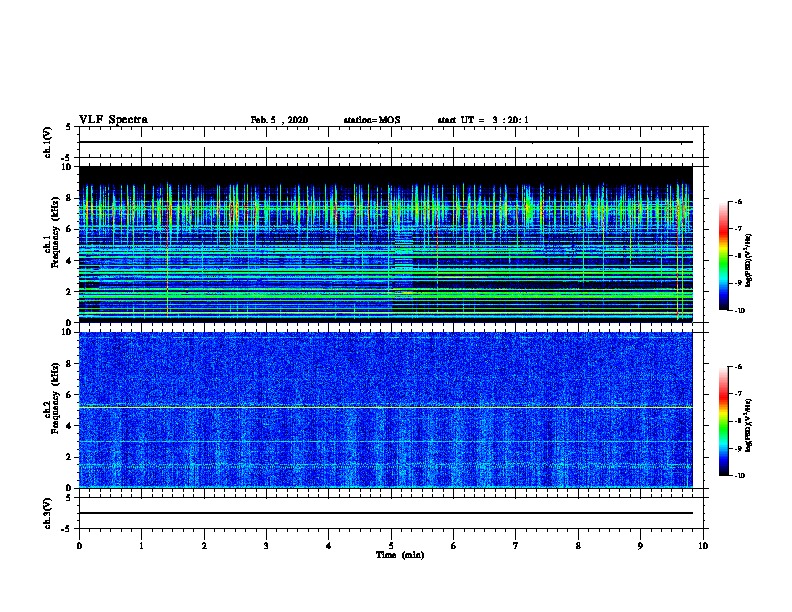Click the "4" frequency tick of the ch.1 spectrogram
792x612 pixels.
[x=69, y=261]
